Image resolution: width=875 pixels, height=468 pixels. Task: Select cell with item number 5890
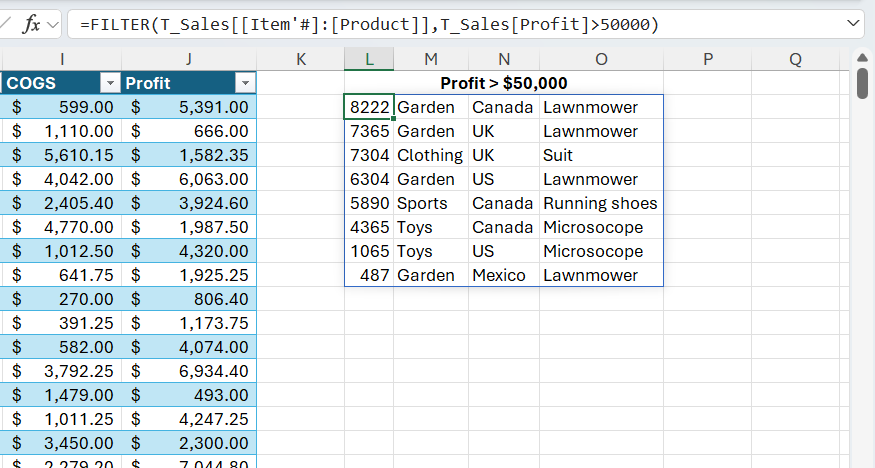point(369,203)
